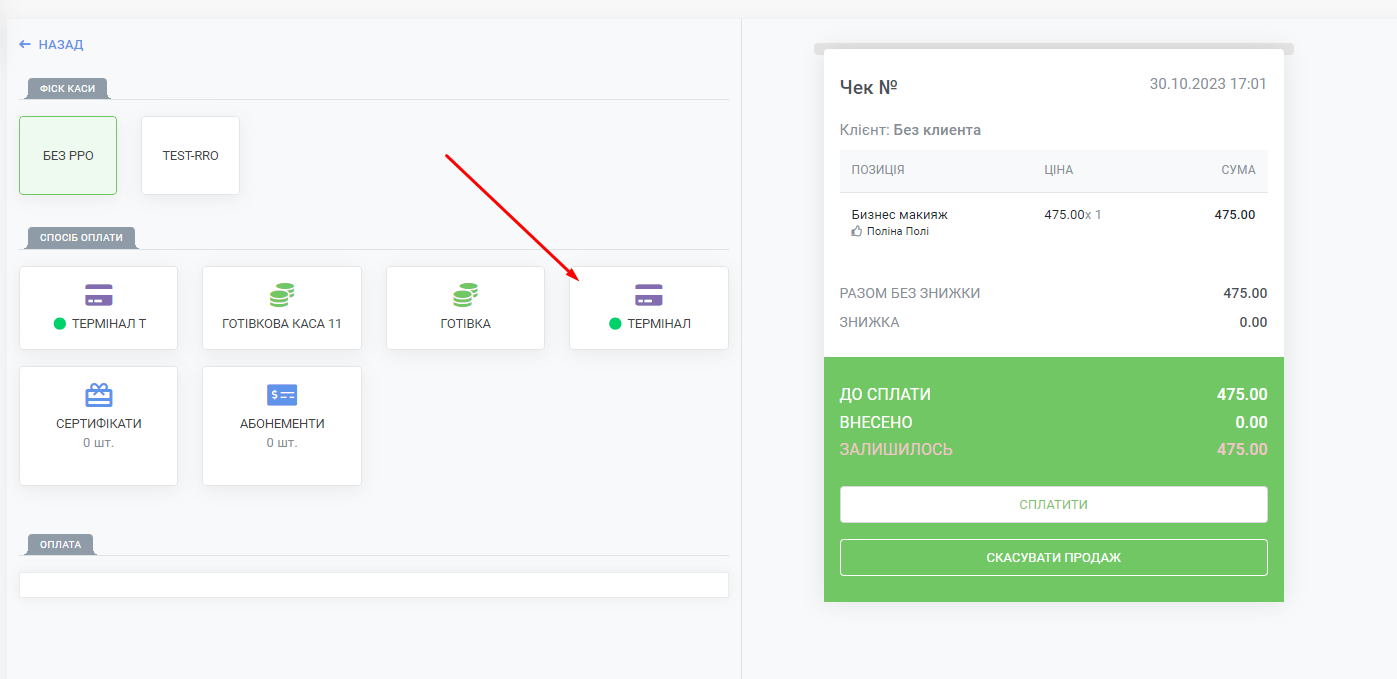1397x679 pixels.
Task: Choose ТЕРМІНАЛ Т payment method
Action: (x=99, y=308)
